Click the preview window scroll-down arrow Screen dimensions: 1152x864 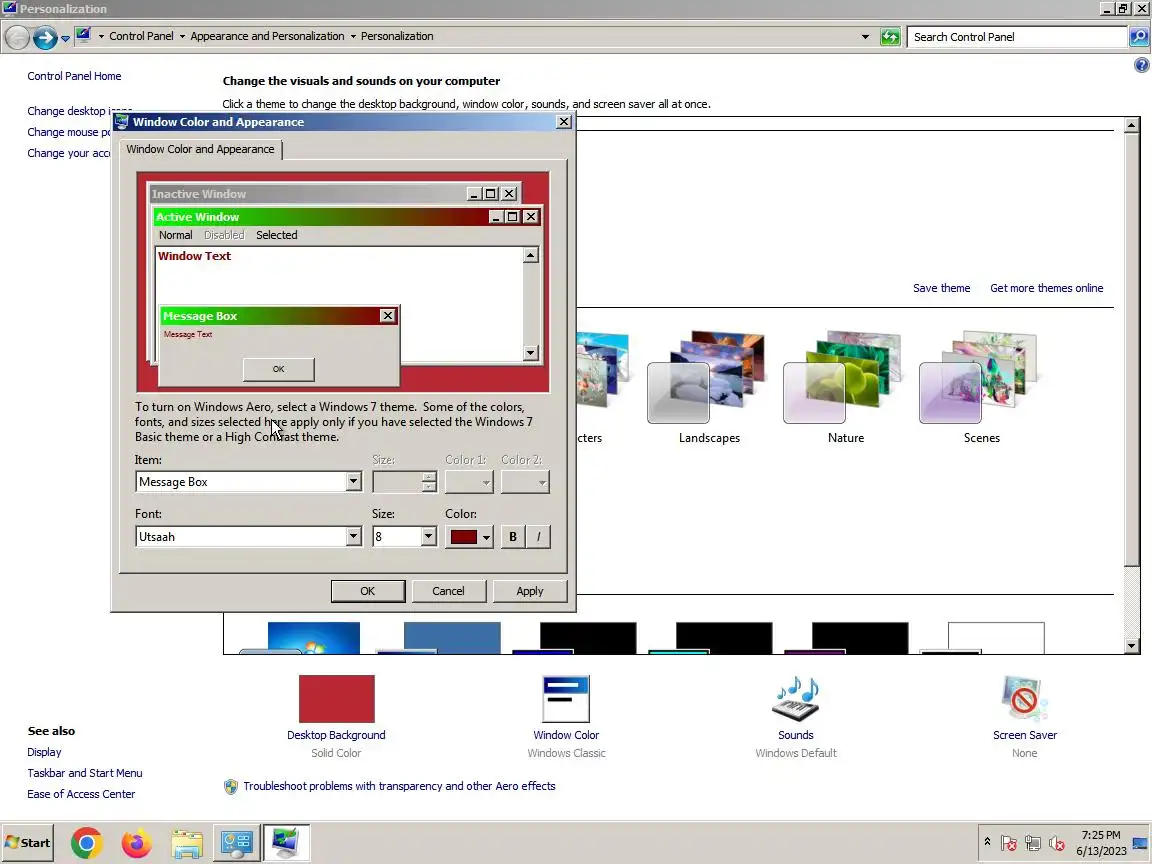tap(530, 353)
